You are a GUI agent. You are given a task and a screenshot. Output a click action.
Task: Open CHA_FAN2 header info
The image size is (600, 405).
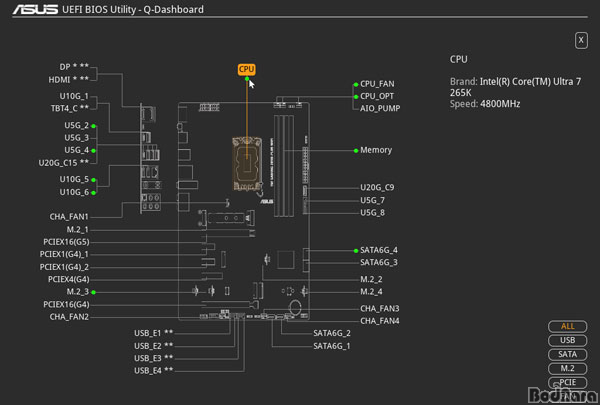69,317
